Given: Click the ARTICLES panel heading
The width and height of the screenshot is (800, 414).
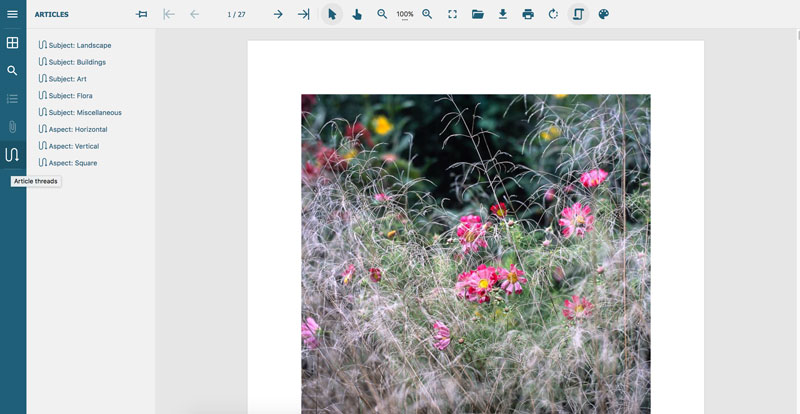Looking at the screenshot, I should point(52,14).
